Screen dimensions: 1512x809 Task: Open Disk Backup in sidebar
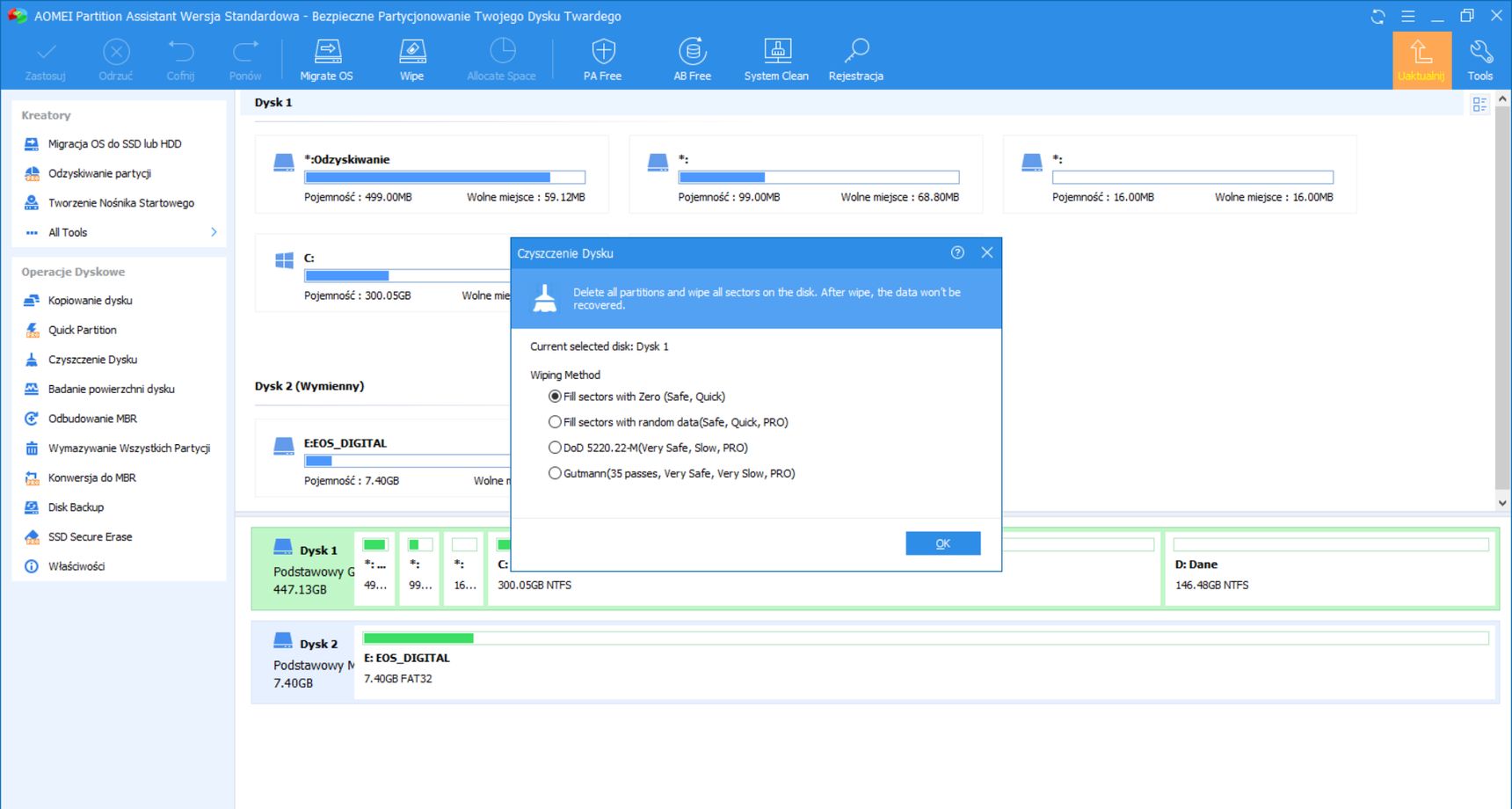[76, 507]
